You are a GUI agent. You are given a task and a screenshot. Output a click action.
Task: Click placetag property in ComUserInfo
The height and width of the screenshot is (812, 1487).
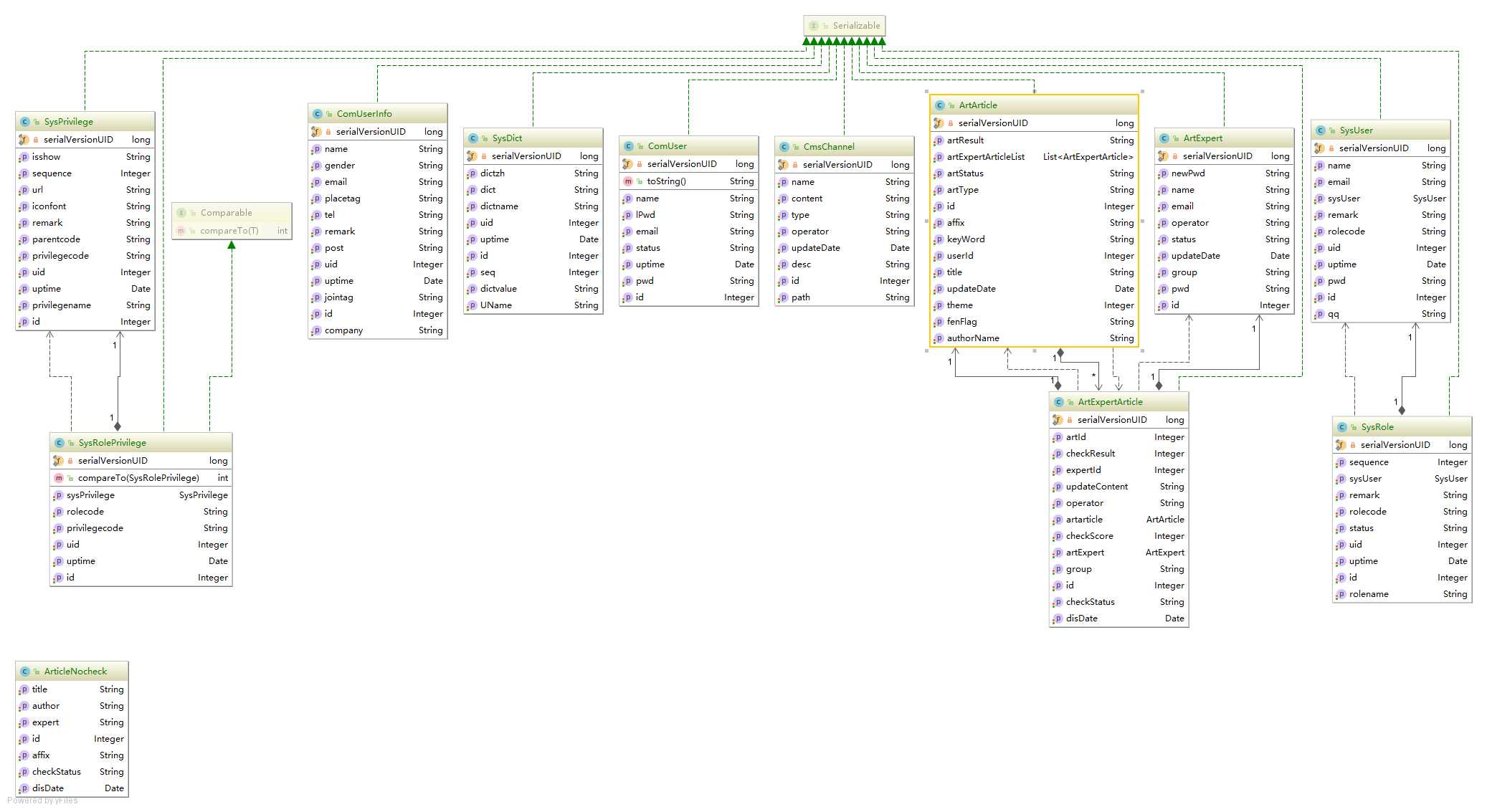(x=378, y=199)
